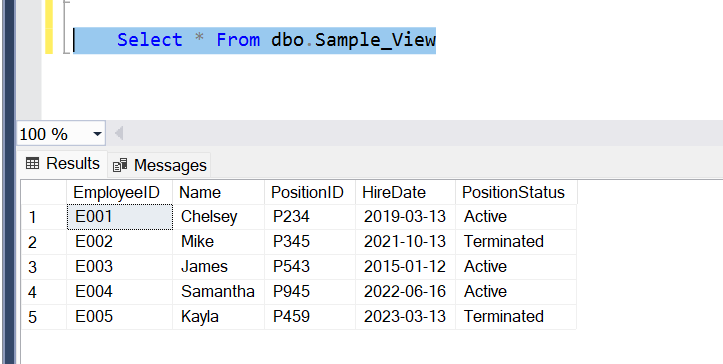Click the Samantha name cell
Image resolution: width=723 pixels, height=364 pixels.
(219, 292)
